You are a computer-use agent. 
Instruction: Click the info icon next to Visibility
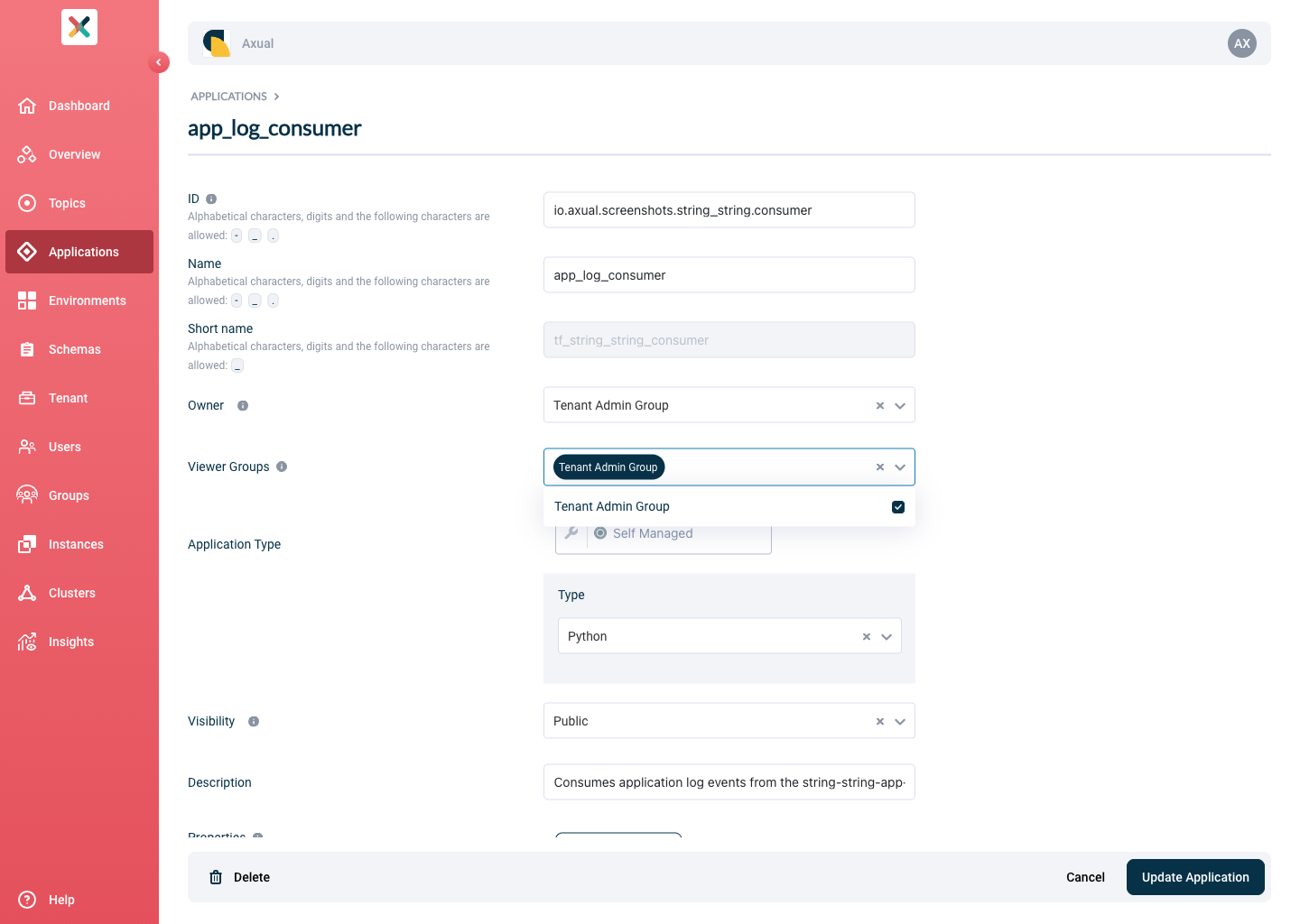[x=254, y=721]
